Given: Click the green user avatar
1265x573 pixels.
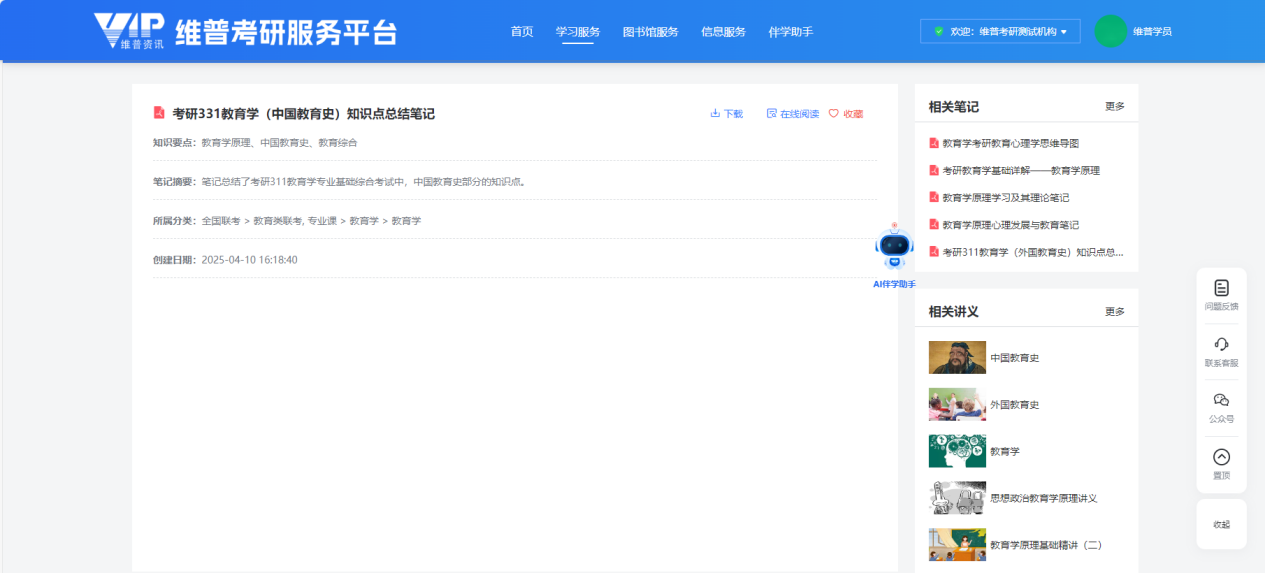Looking at the screenshot, I should (x=1110, y=32).
